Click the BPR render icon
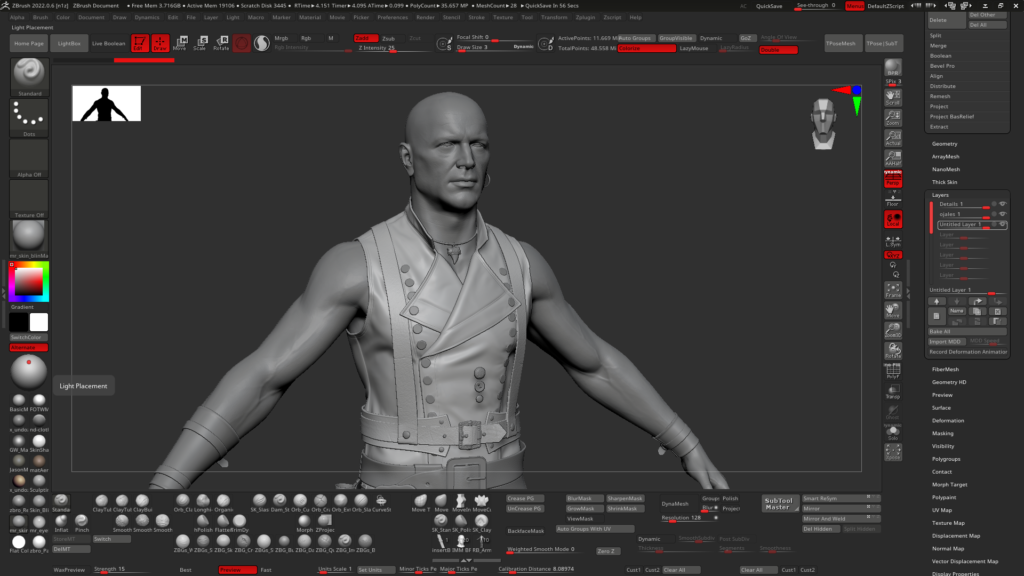The height and width of the screenshot is (576, 1024). coord(893,68)
